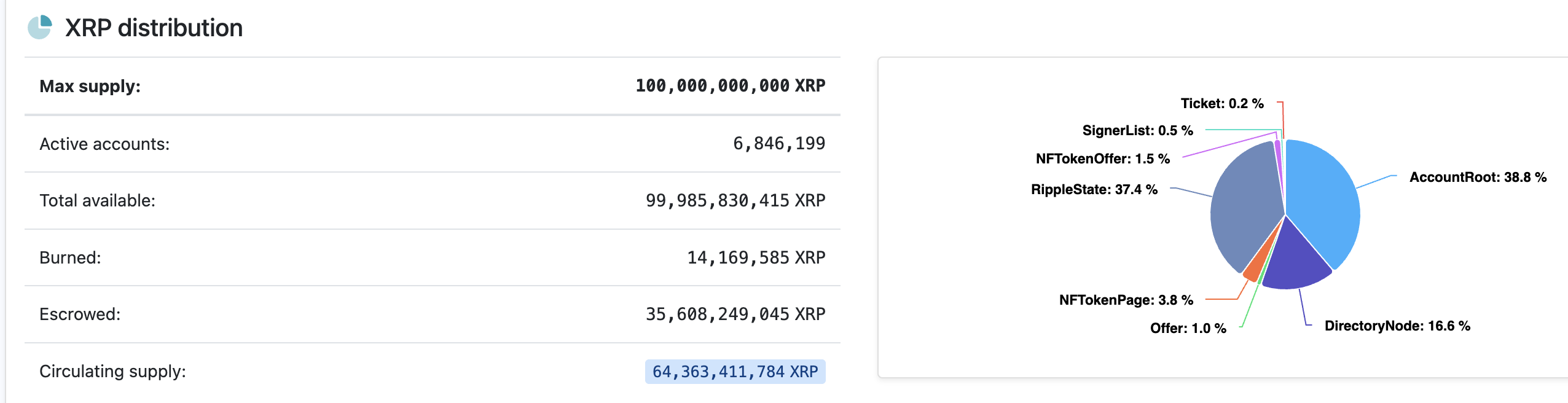Click the Escrowed XRP amount
The height and width of the screenshot is (403, 1568).
tap(735, 315)
